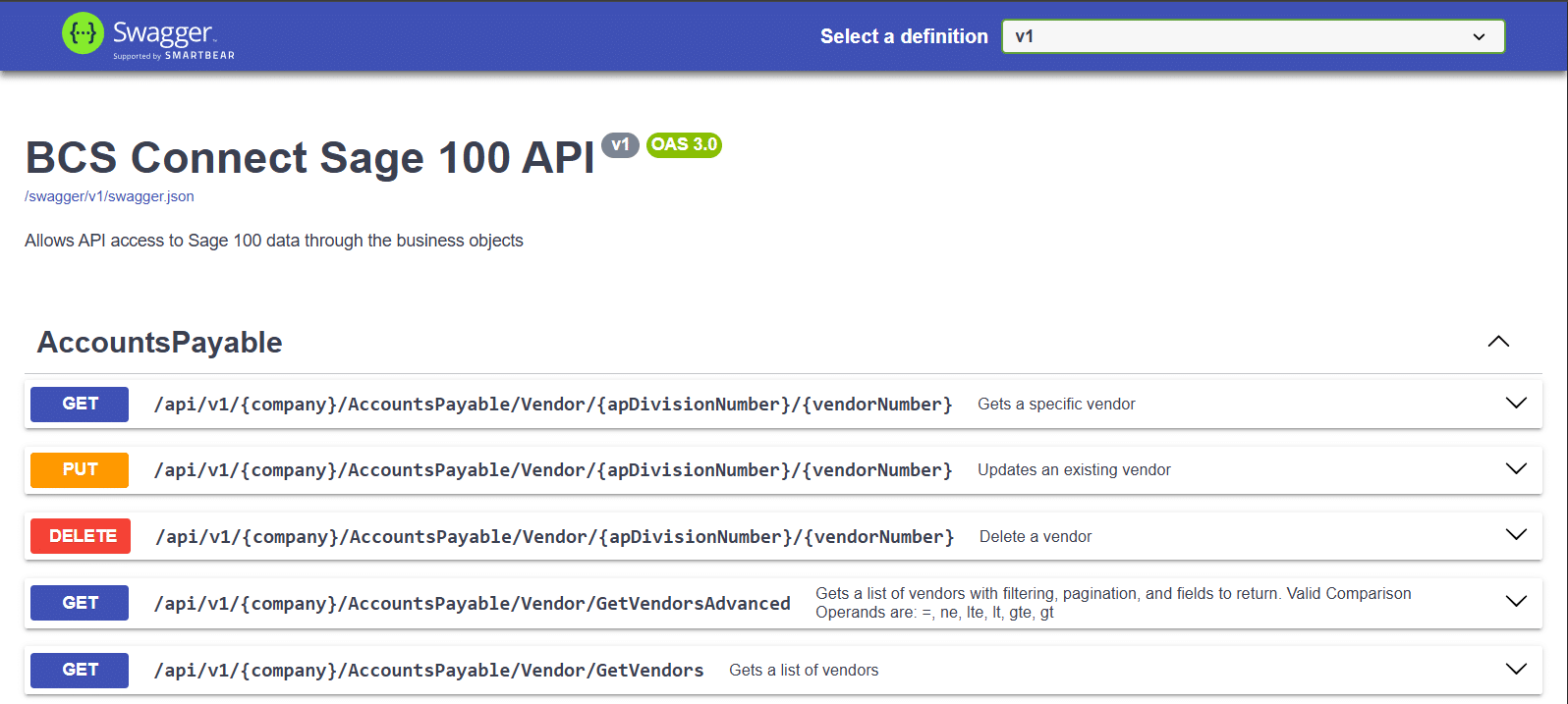Click the GetVendorsAdvanced filtering description text

1113,603
